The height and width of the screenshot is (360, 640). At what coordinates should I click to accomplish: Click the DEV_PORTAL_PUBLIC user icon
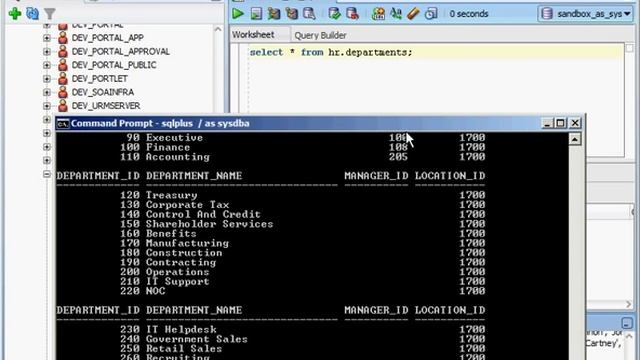(62, 65)
